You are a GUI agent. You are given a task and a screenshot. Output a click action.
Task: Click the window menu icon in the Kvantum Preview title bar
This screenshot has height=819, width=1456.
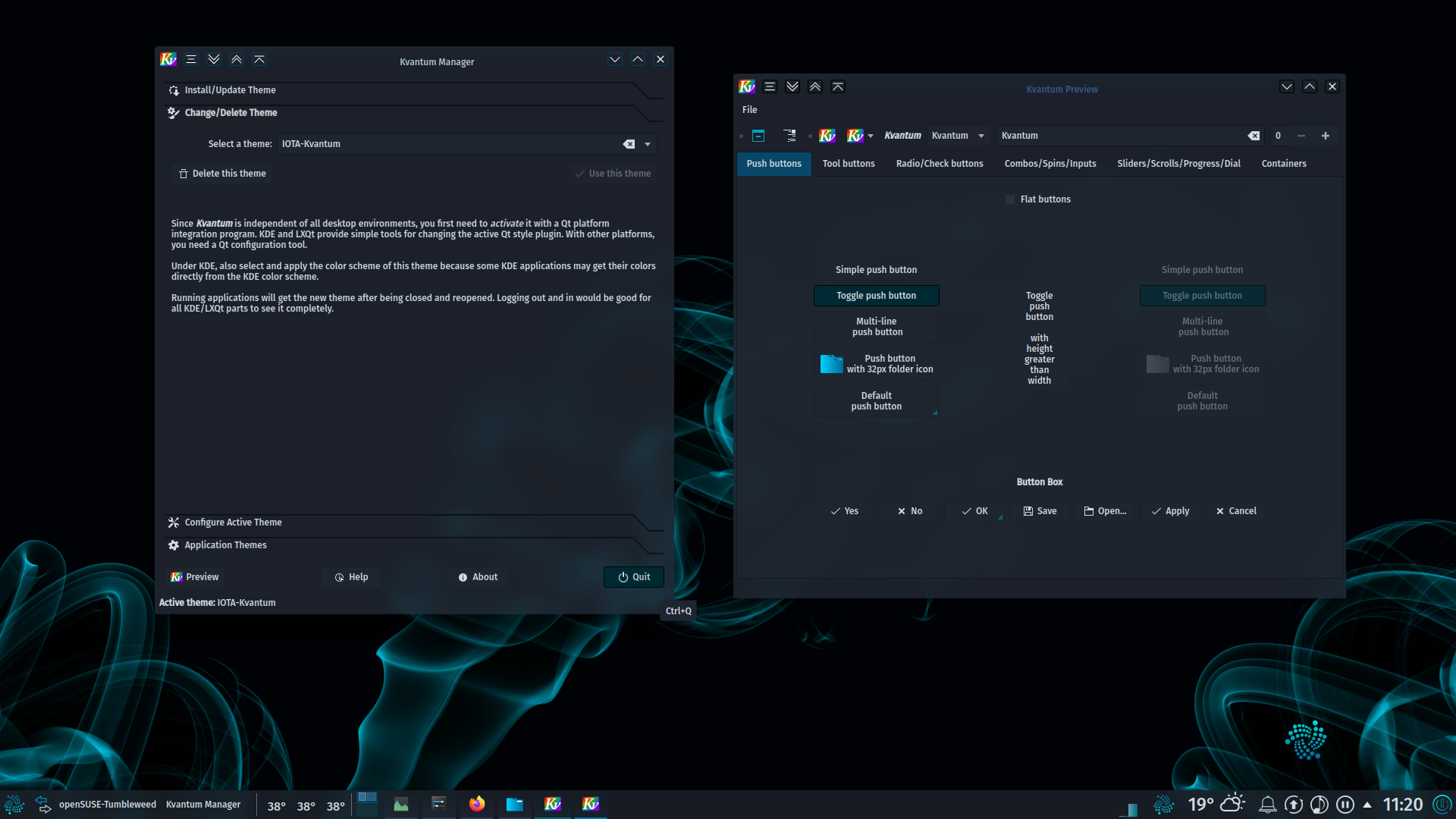[x=770, y=86]
